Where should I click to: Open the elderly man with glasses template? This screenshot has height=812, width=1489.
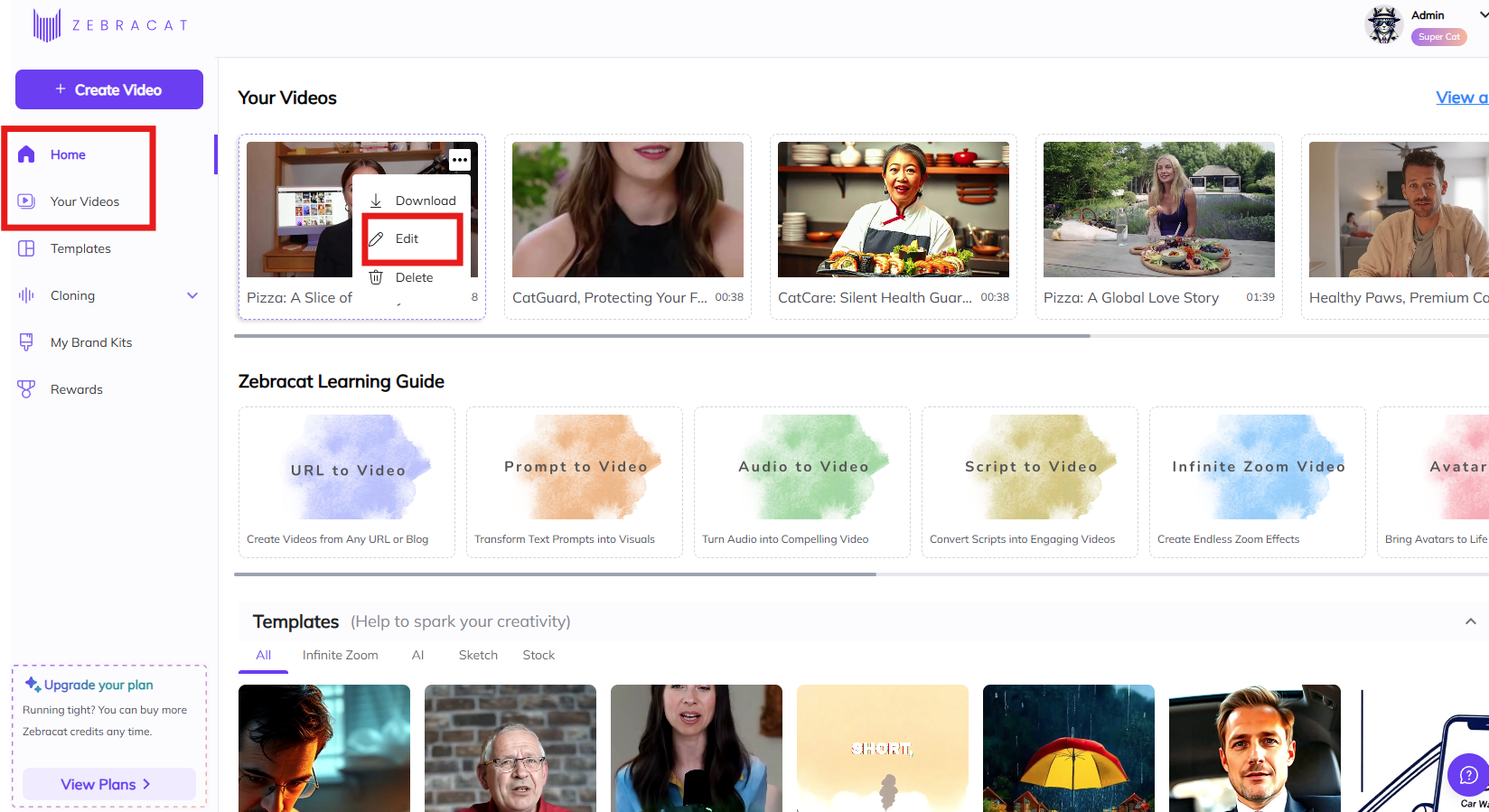pyautogui.click(x=510, y=748)
